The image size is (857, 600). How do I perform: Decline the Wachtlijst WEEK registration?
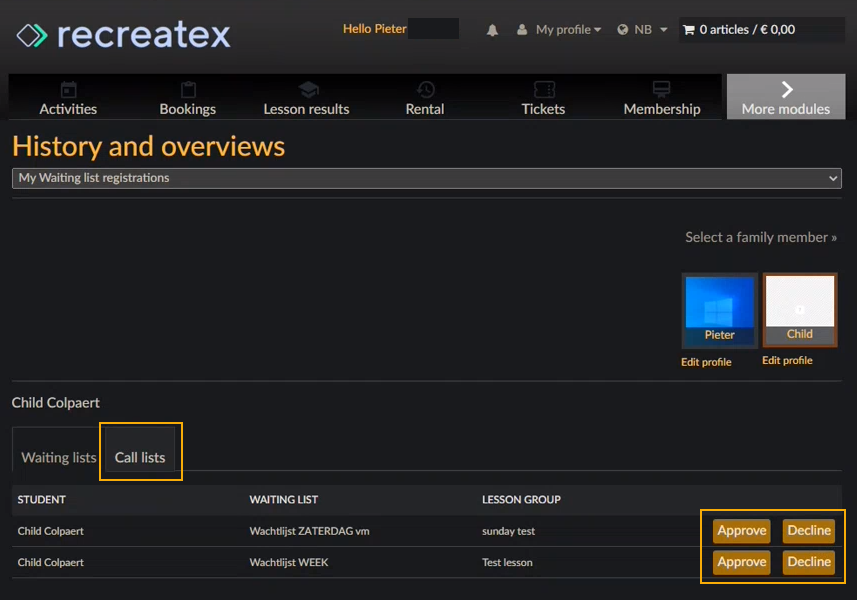pos(809,562)
